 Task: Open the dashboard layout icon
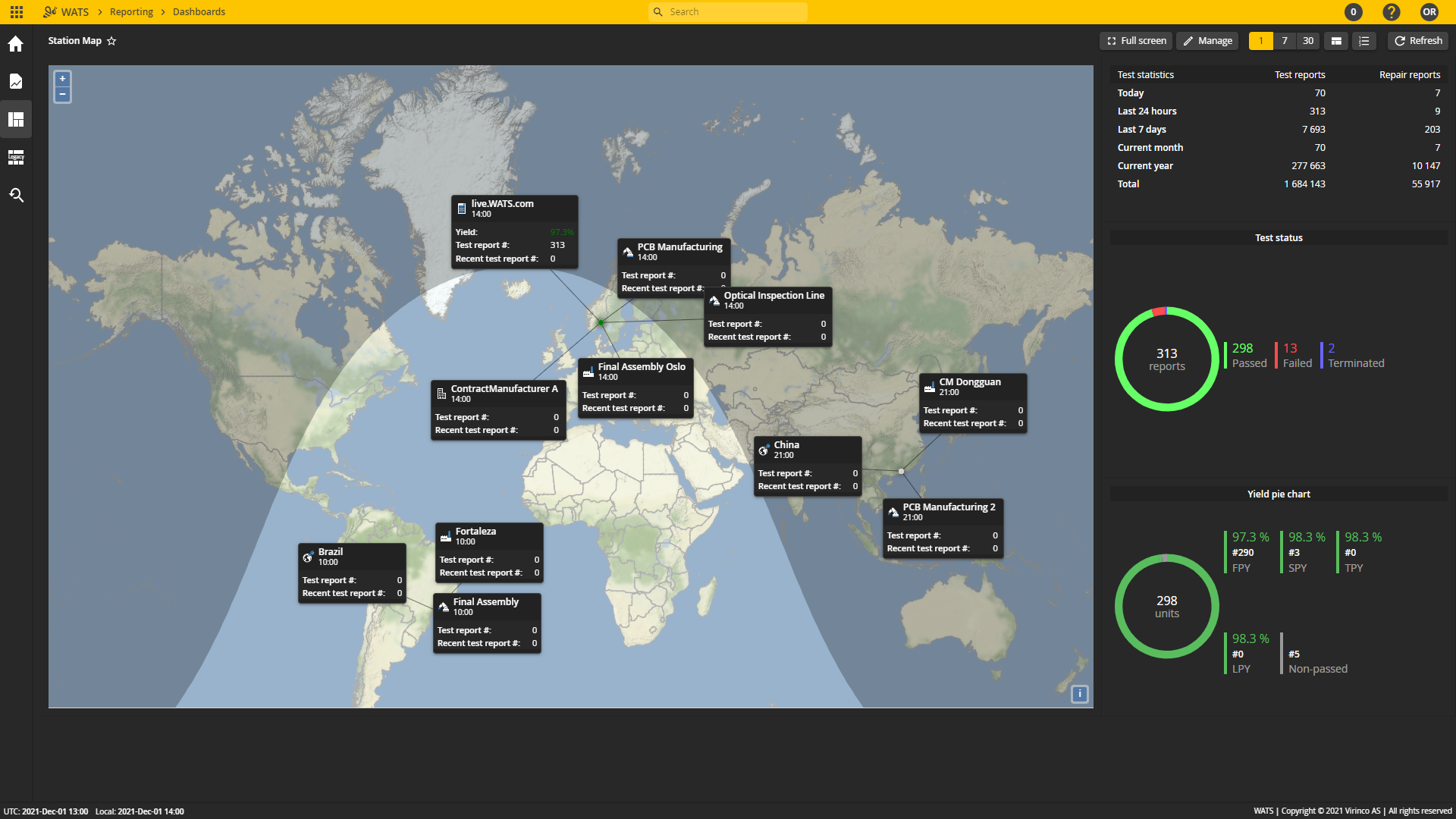click(x=1336, y=41)
